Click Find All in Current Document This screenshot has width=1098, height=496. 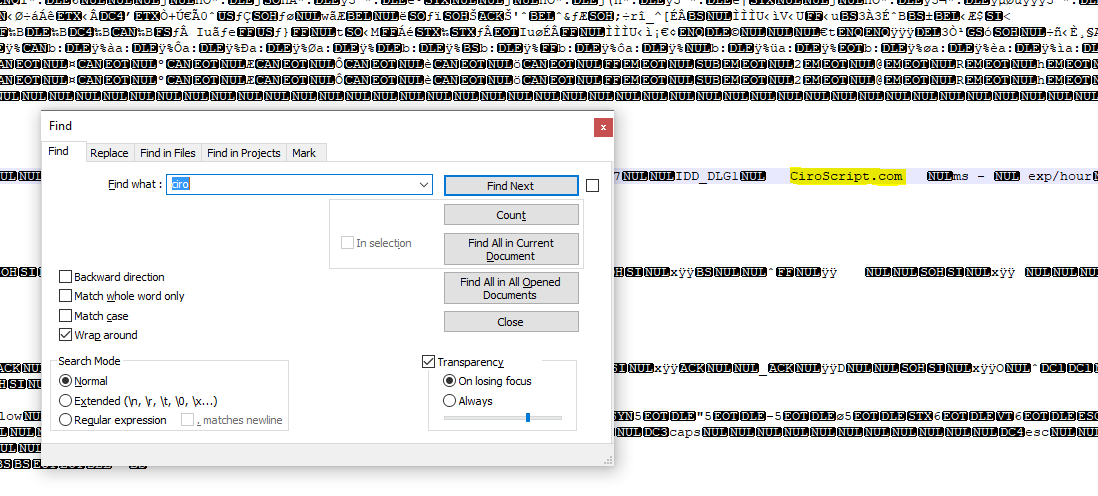point(511,249)
